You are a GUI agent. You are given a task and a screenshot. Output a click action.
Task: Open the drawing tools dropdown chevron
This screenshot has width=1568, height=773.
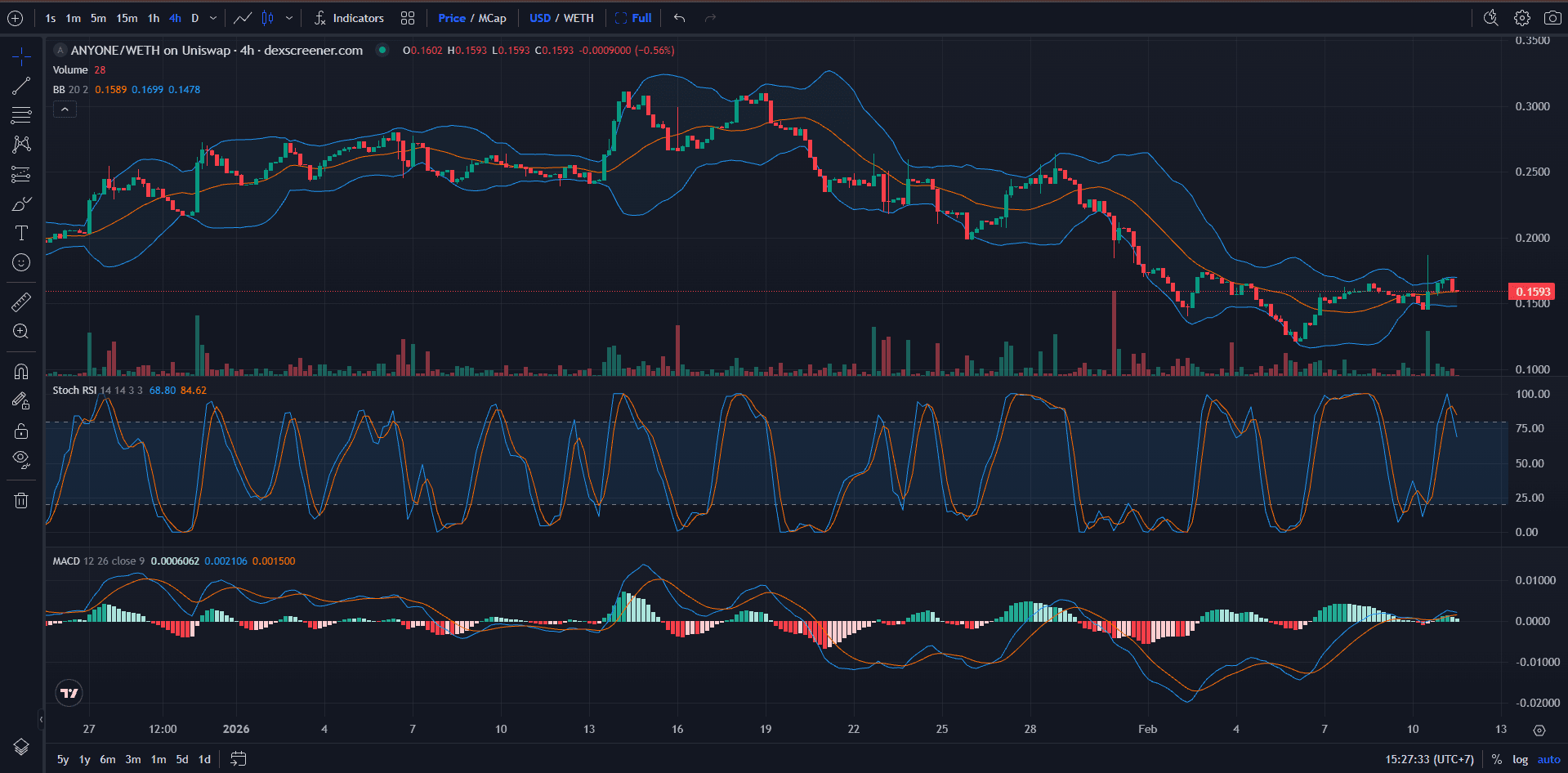(x=289, y=17)
